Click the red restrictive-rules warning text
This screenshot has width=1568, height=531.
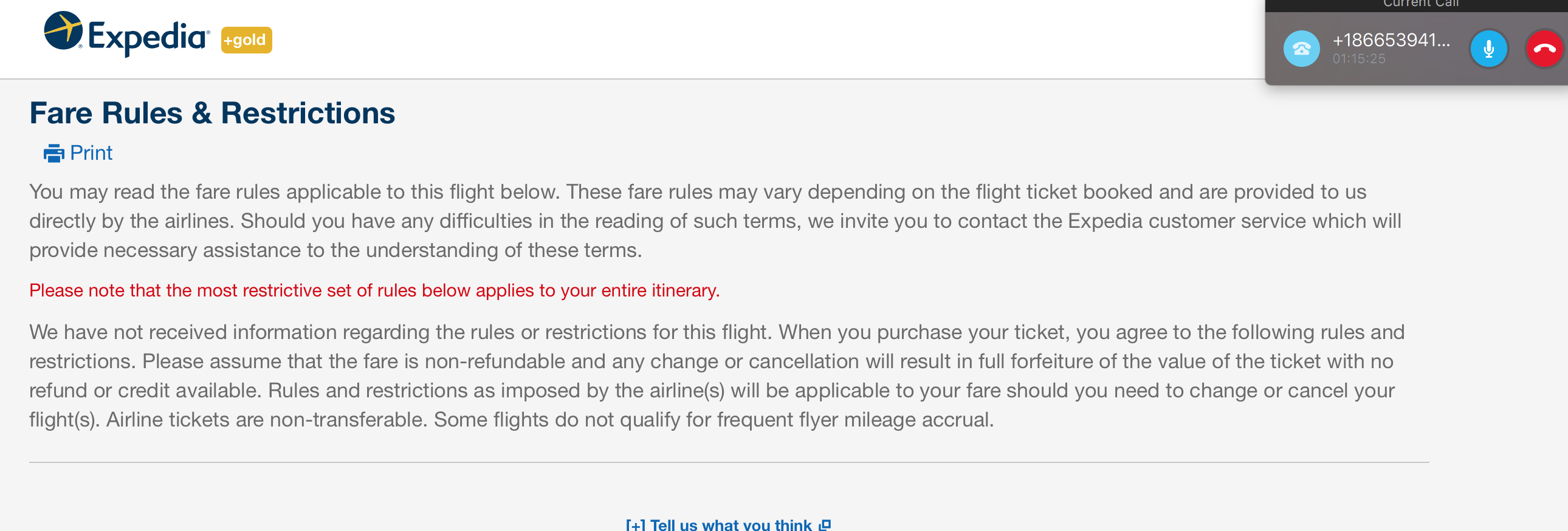375,291
